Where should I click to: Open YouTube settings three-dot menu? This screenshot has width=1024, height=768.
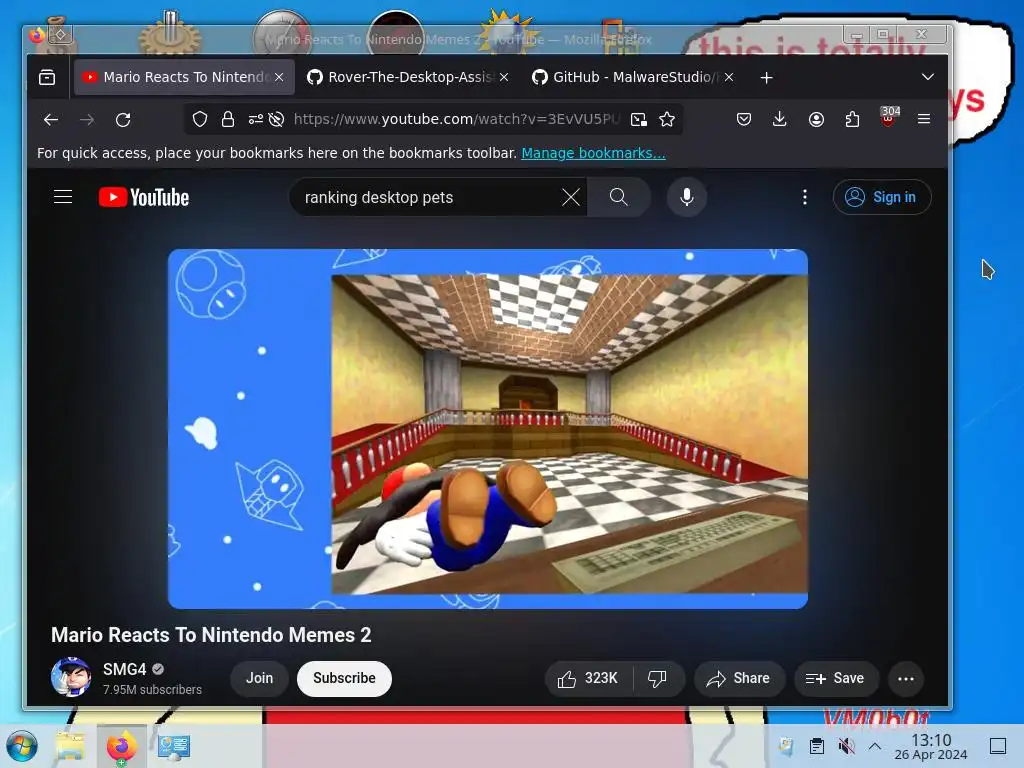coord(805,197)
